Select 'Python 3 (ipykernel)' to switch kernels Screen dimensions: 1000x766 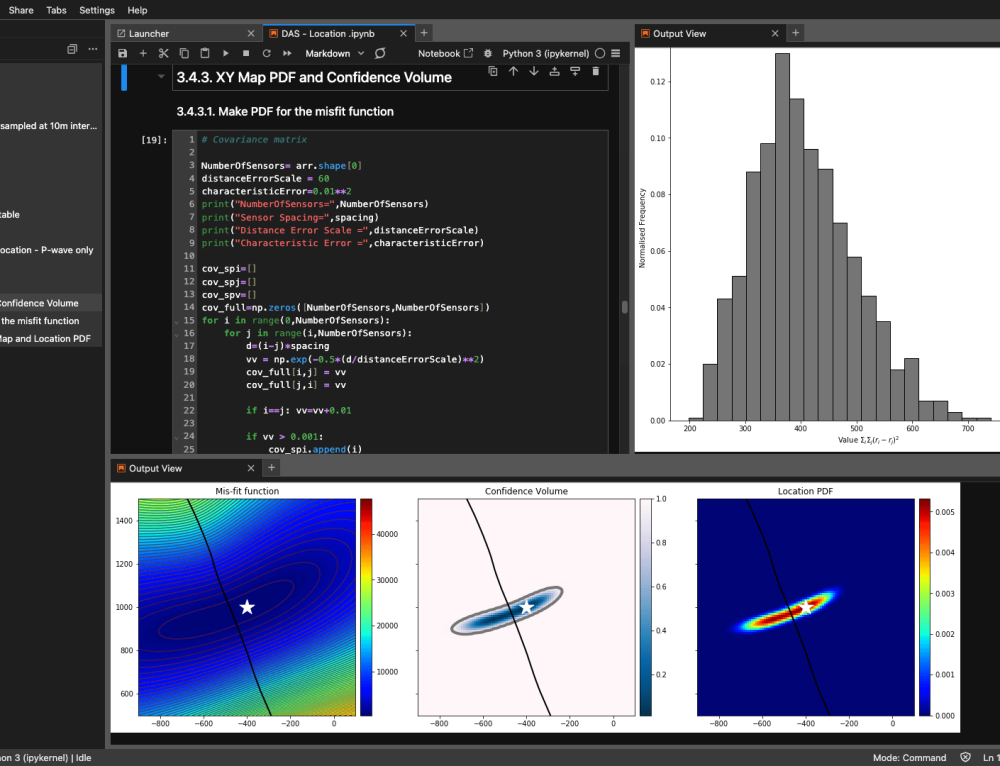click(546, 53)
